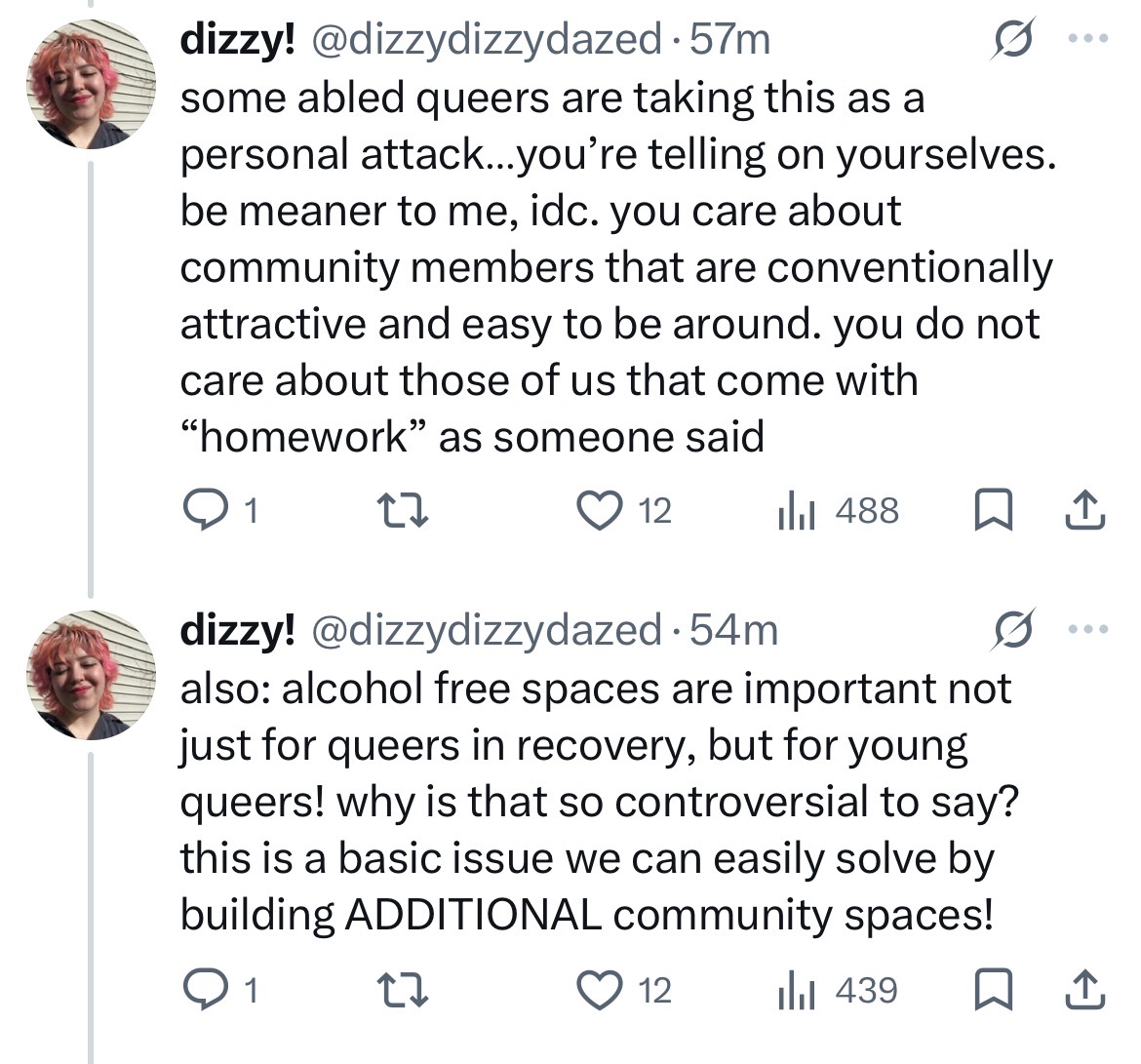The height and width of the screenshot is (1064, 1141).
Task: Open dizzy! display name on second tweet
Action: click(238, 629)
